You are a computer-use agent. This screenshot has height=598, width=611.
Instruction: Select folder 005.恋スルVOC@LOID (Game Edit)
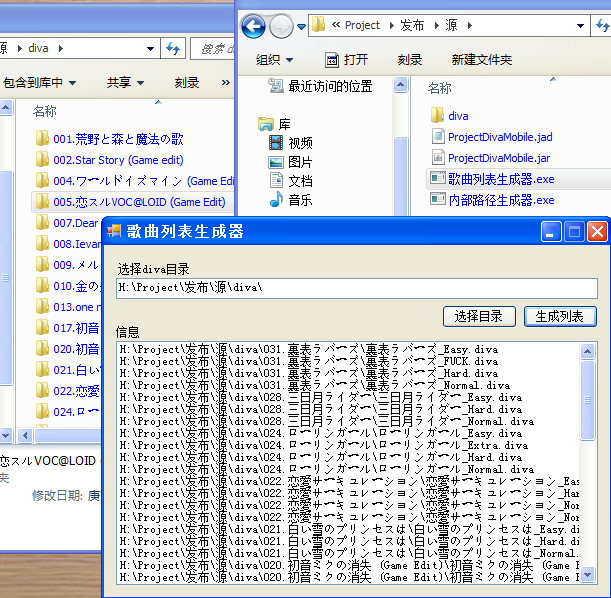[x=131, y=202]
